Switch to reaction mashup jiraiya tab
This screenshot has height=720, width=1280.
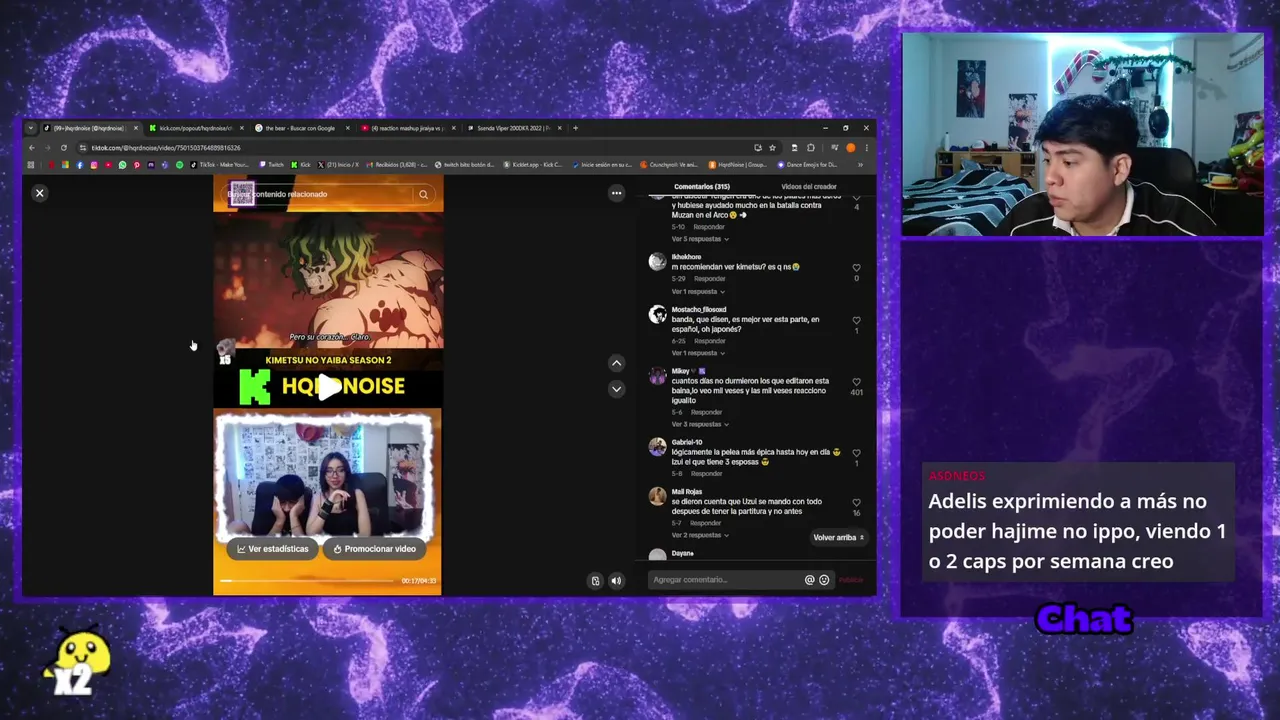(x=408, y=128)
